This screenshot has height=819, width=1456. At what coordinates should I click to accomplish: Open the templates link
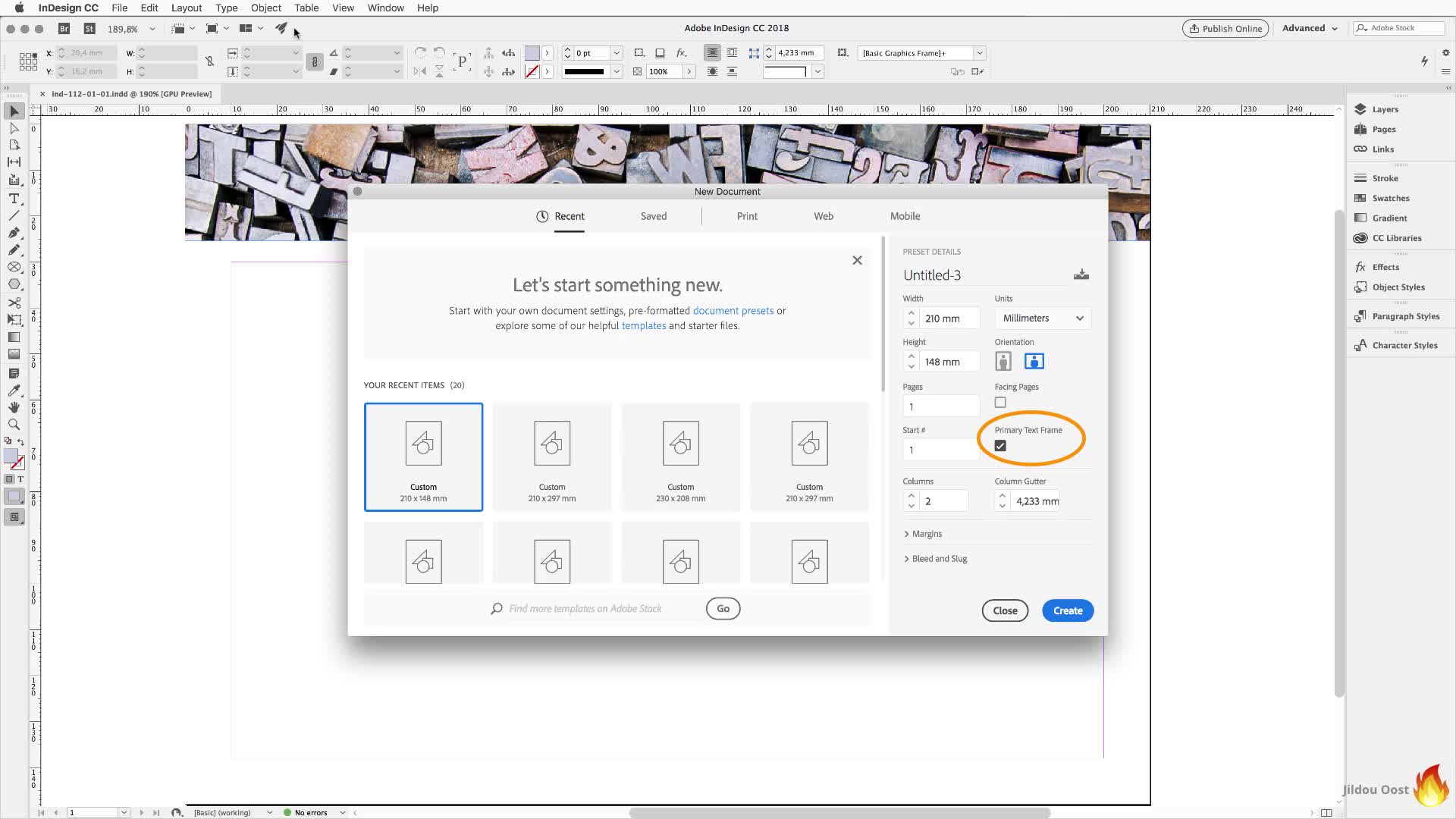coord(644,325)
